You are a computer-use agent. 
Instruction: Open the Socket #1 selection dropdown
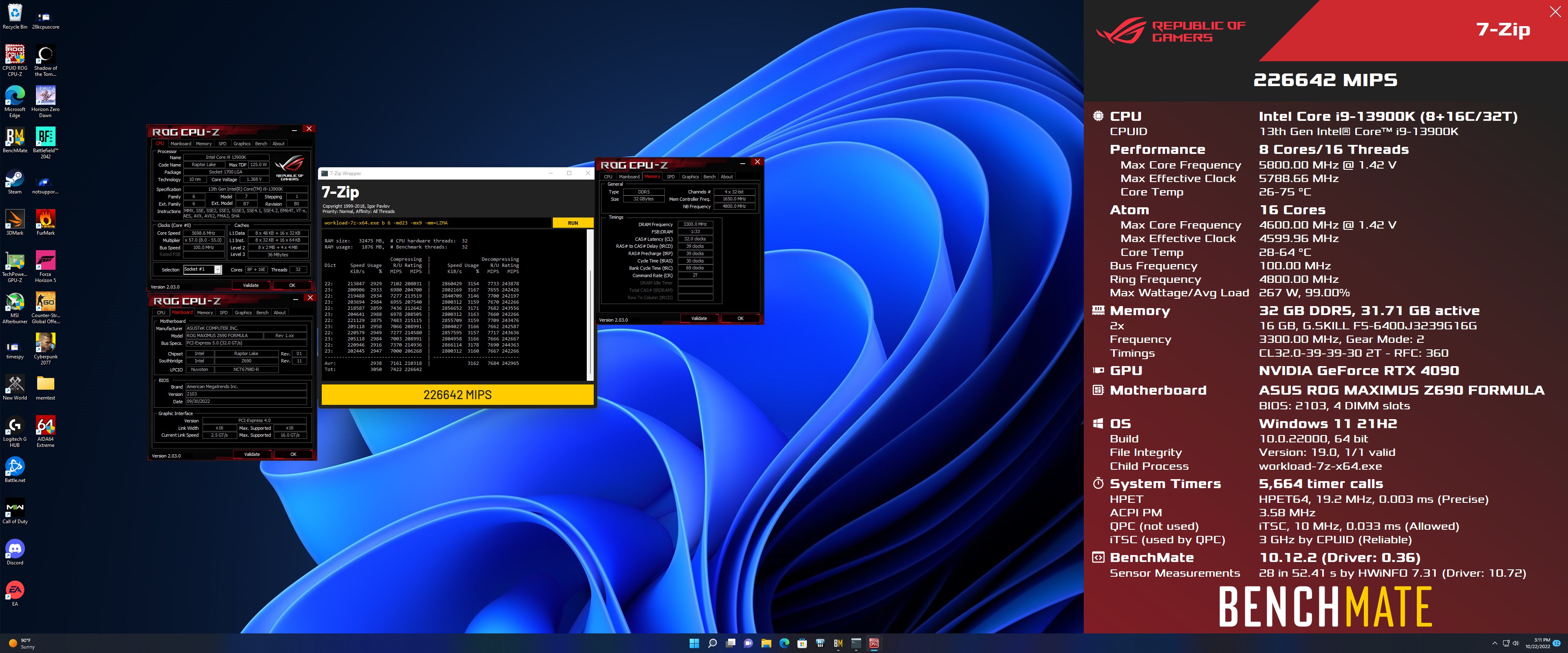(x=202, y=270)
